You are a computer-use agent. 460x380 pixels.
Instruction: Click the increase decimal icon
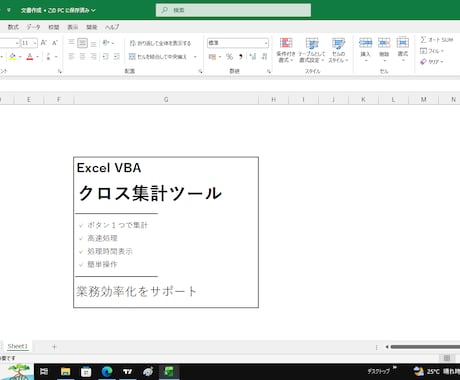[253, 57]
